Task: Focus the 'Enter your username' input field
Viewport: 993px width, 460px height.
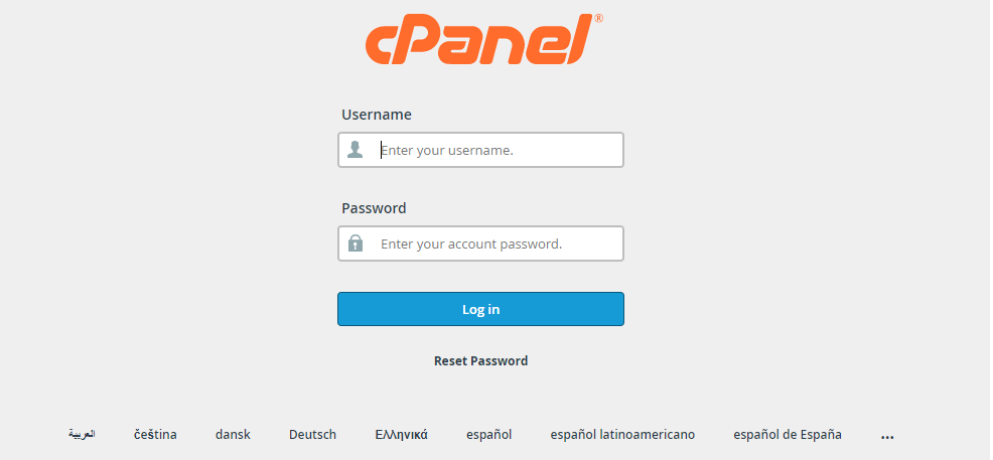Action: tap(481, 150)
